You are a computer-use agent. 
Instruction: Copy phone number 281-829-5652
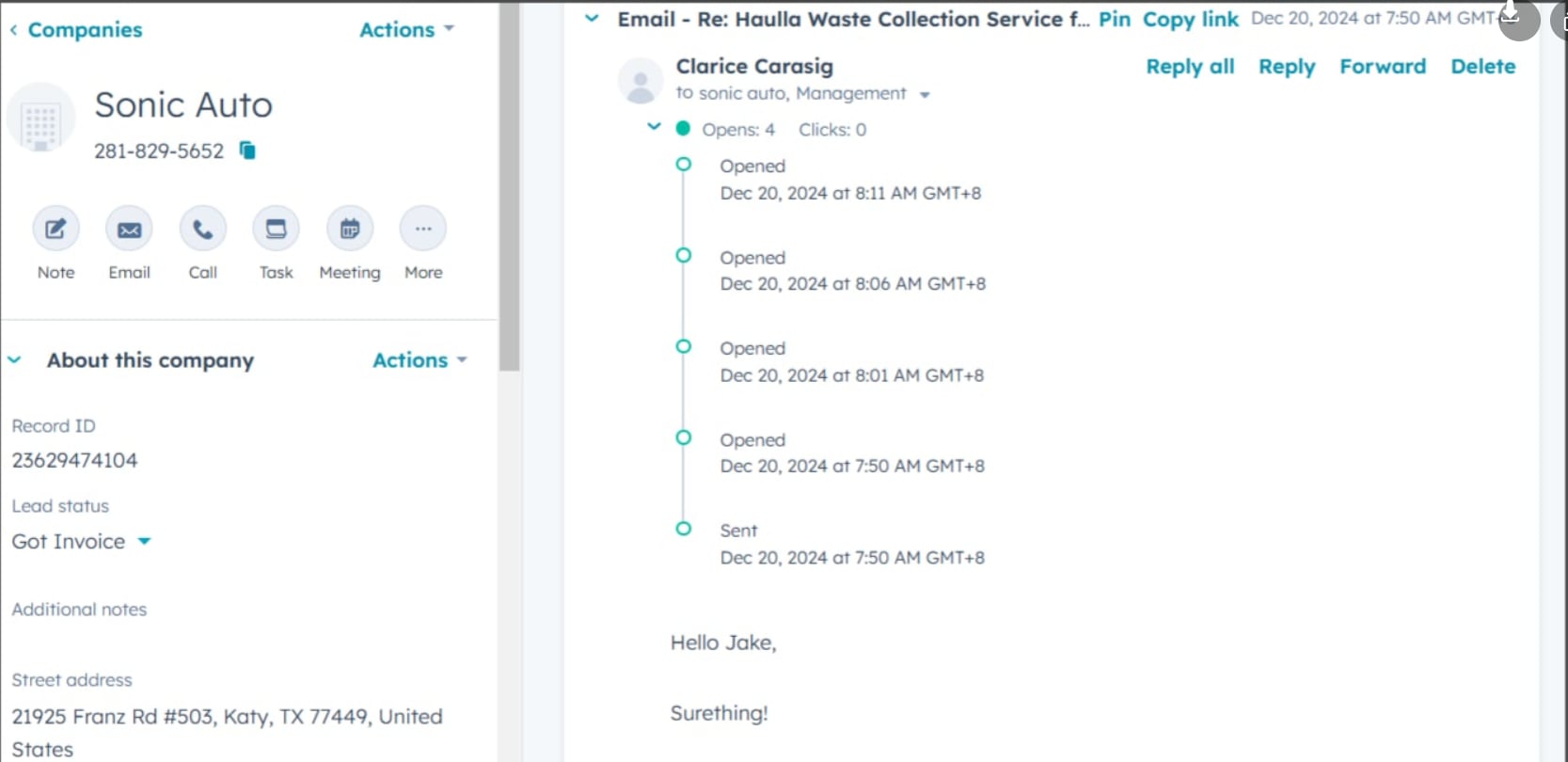247,151
